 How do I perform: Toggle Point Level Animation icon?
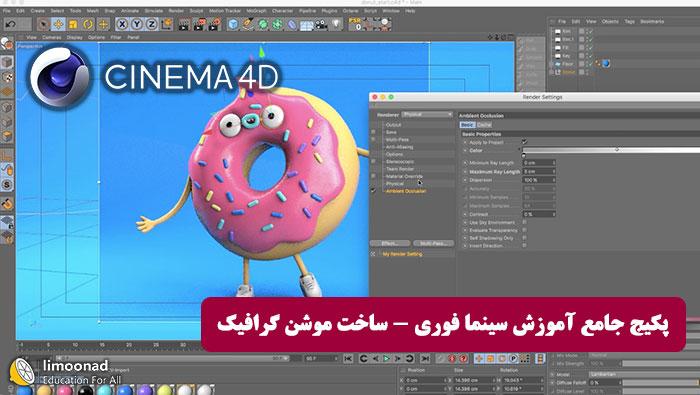pyautogui.click(x=525, y=358)
